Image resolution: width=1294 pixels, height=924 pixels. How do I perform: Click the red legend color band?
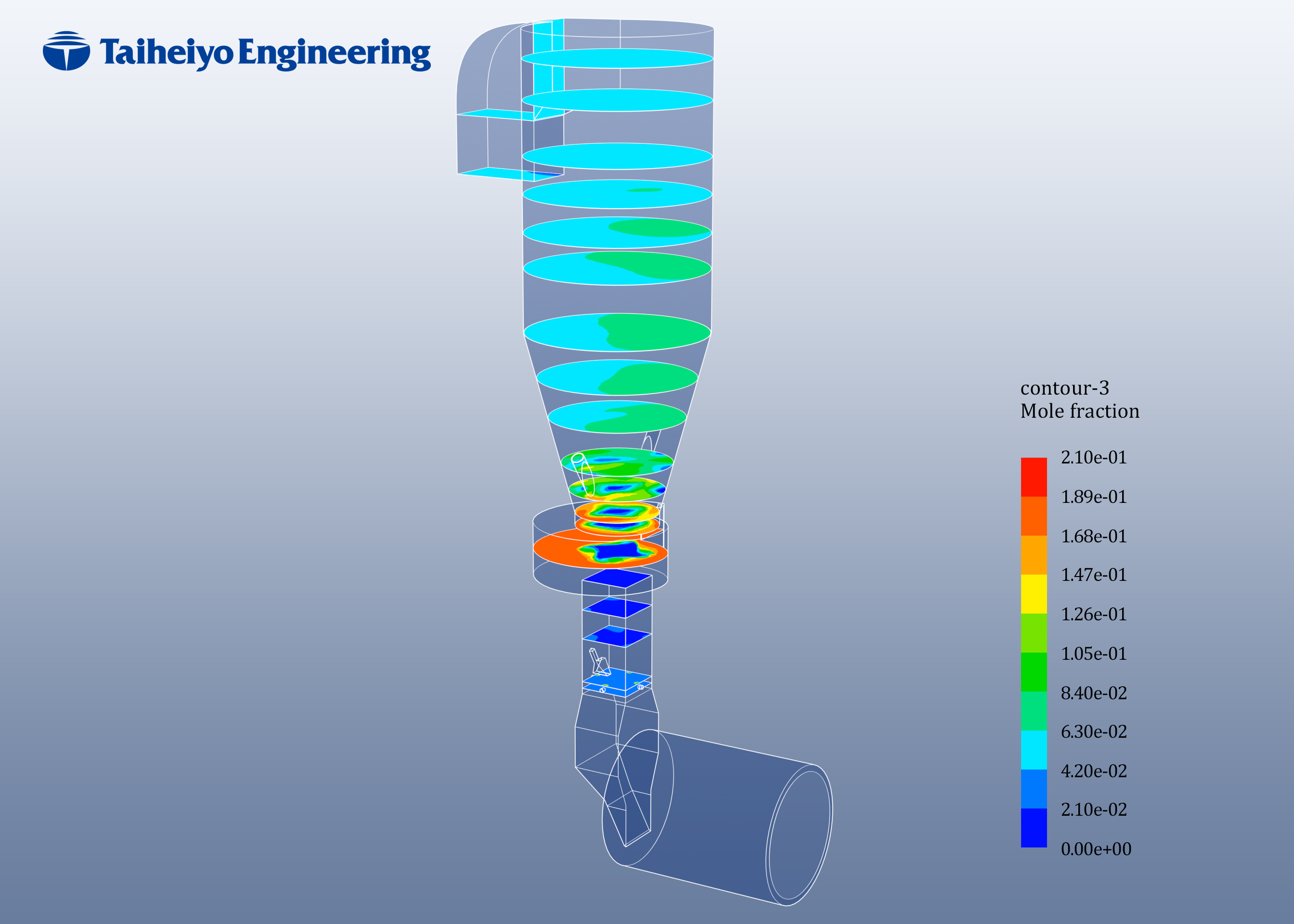(x=1034, y=477)
